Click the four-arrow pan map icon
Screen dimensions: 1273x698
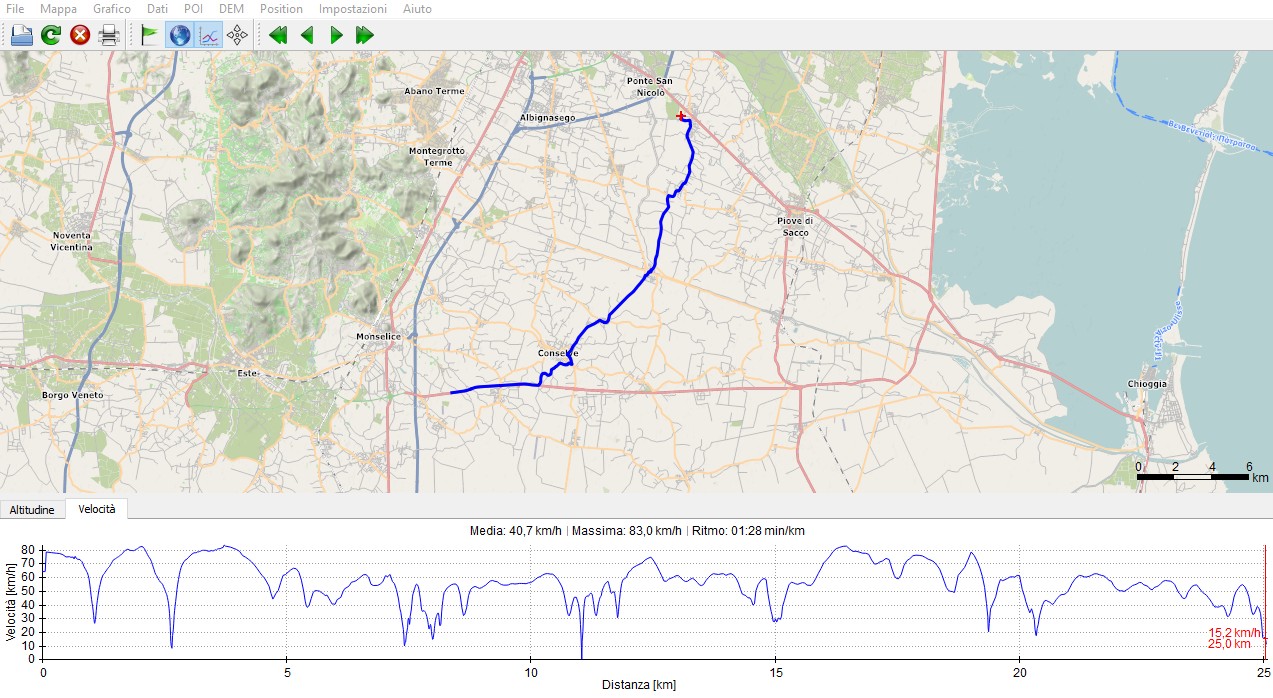coord(237,36)
